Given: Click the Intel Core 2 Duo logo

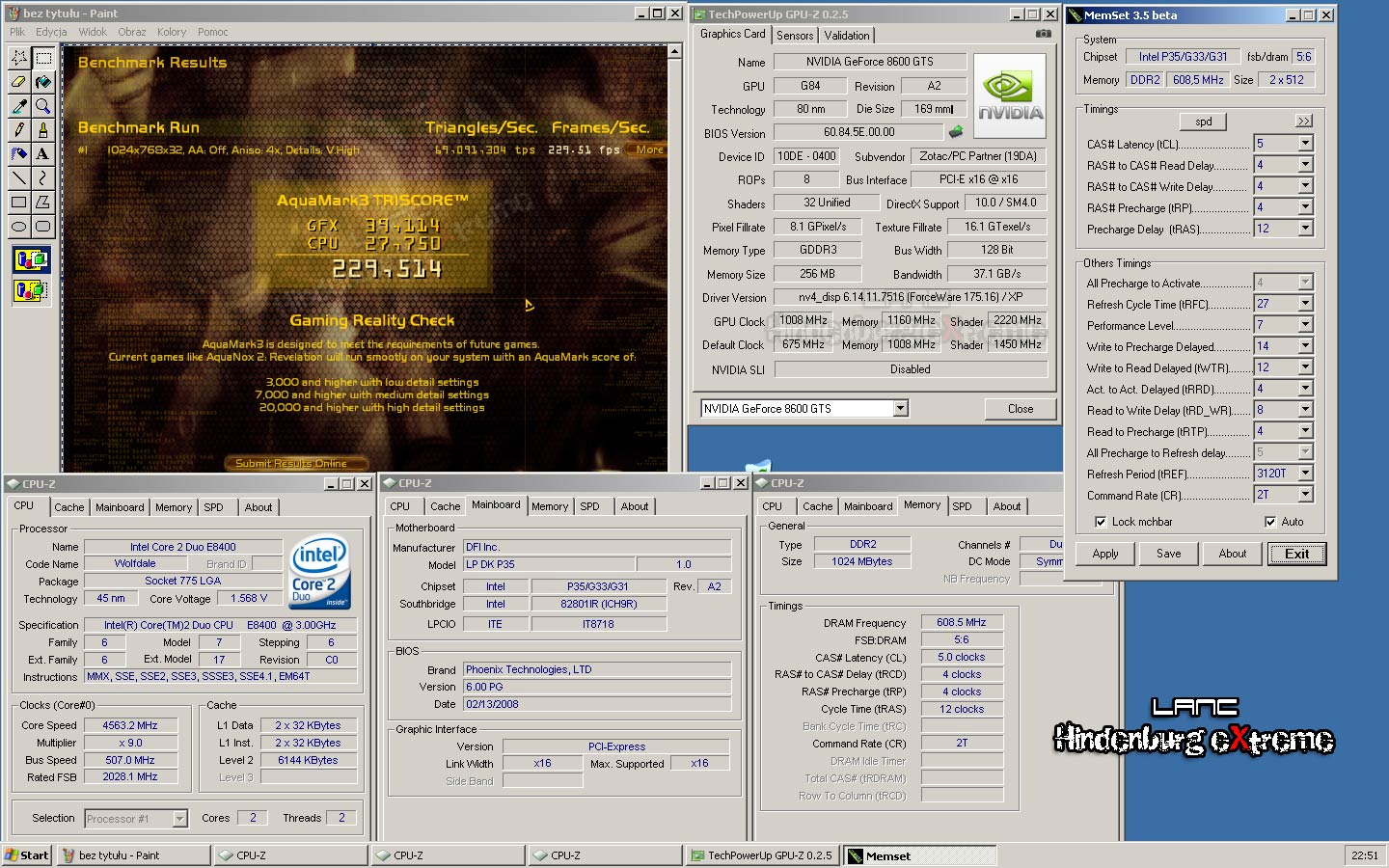Looking at the screenshot, I should click(320, 571).
